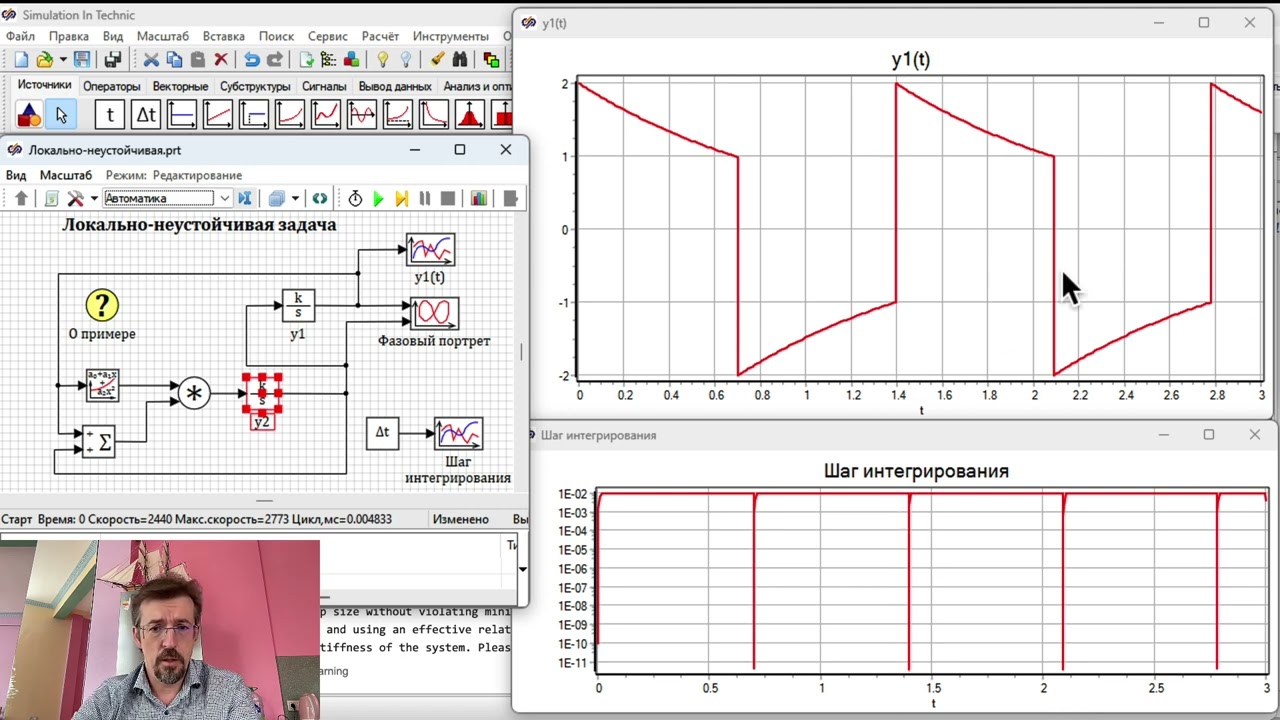The height and width of the screenshot is (720, 1280).
Task: Click the red X Delete icon
Action: point(221,60)
